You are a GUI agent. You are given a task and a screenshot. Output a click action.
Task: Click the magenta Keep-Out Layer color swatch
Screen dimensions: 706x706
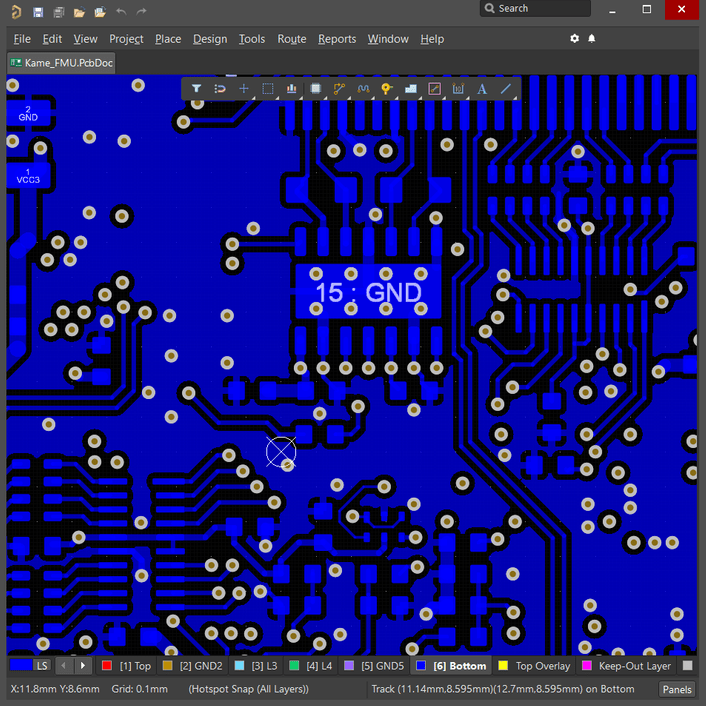pos(587,665)
